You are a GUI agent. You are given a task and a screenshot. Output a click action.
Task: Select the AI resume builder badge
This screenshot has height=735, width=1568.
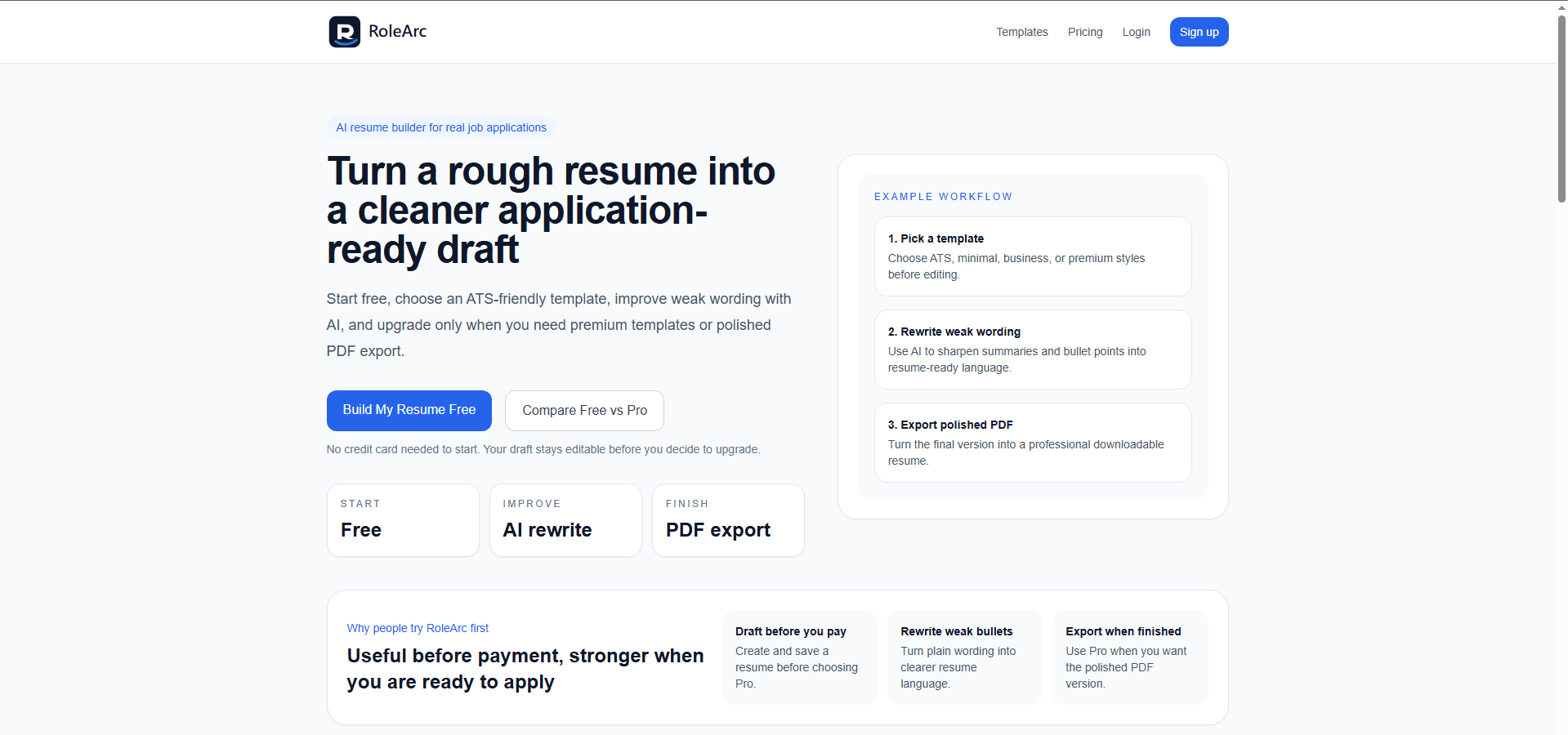pyautogui.click(x=441, y=127)
